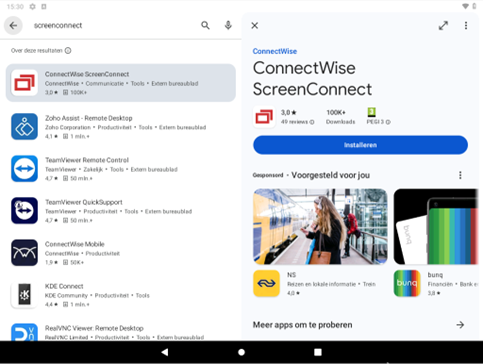Click 'Over deze resultaten' text
This screenshot has width=483, height=364.
[37, 51]
